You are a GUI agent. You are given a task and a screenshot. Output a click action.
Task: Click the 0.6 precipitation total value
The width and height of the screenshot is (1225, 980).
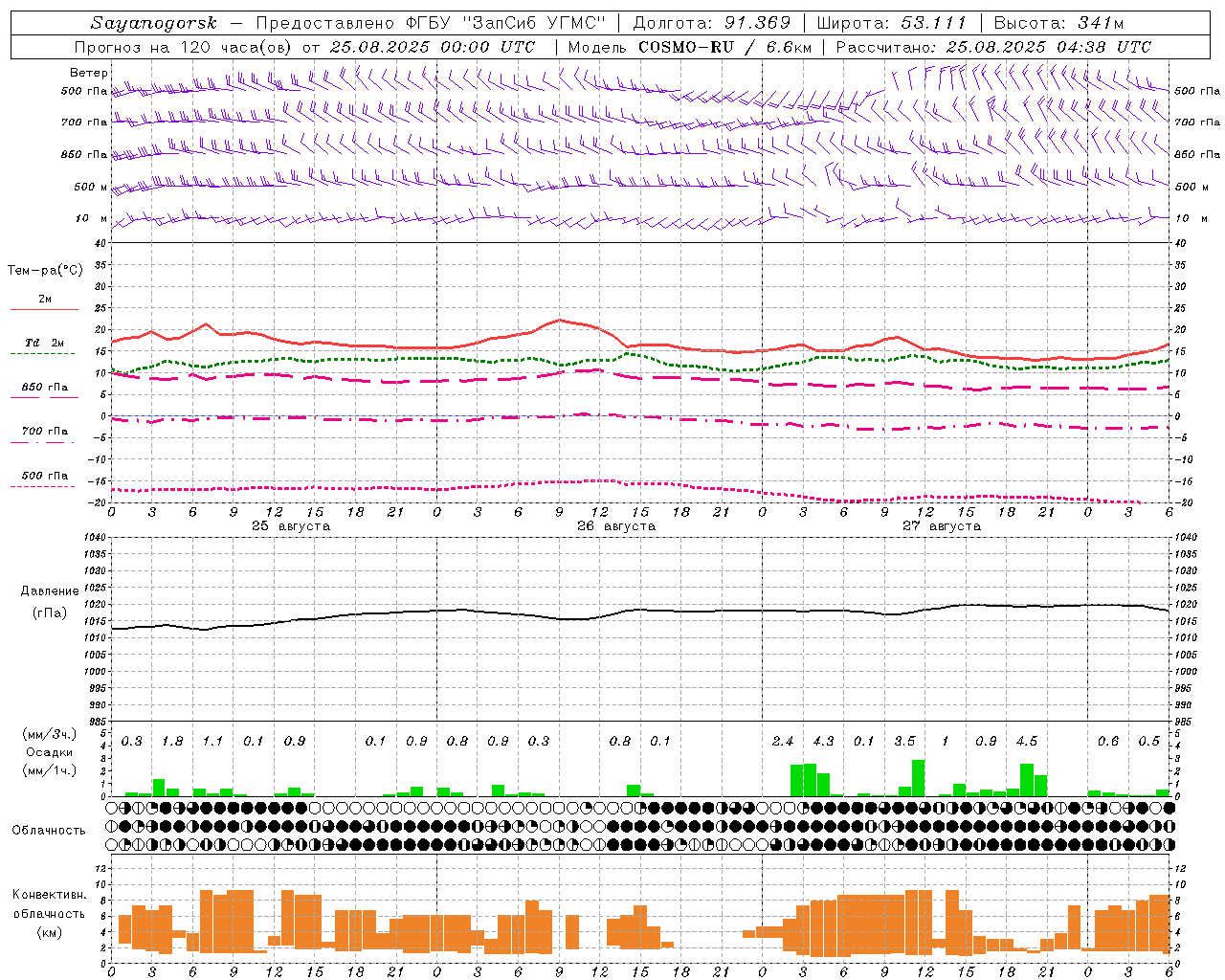click(1108, 742)
